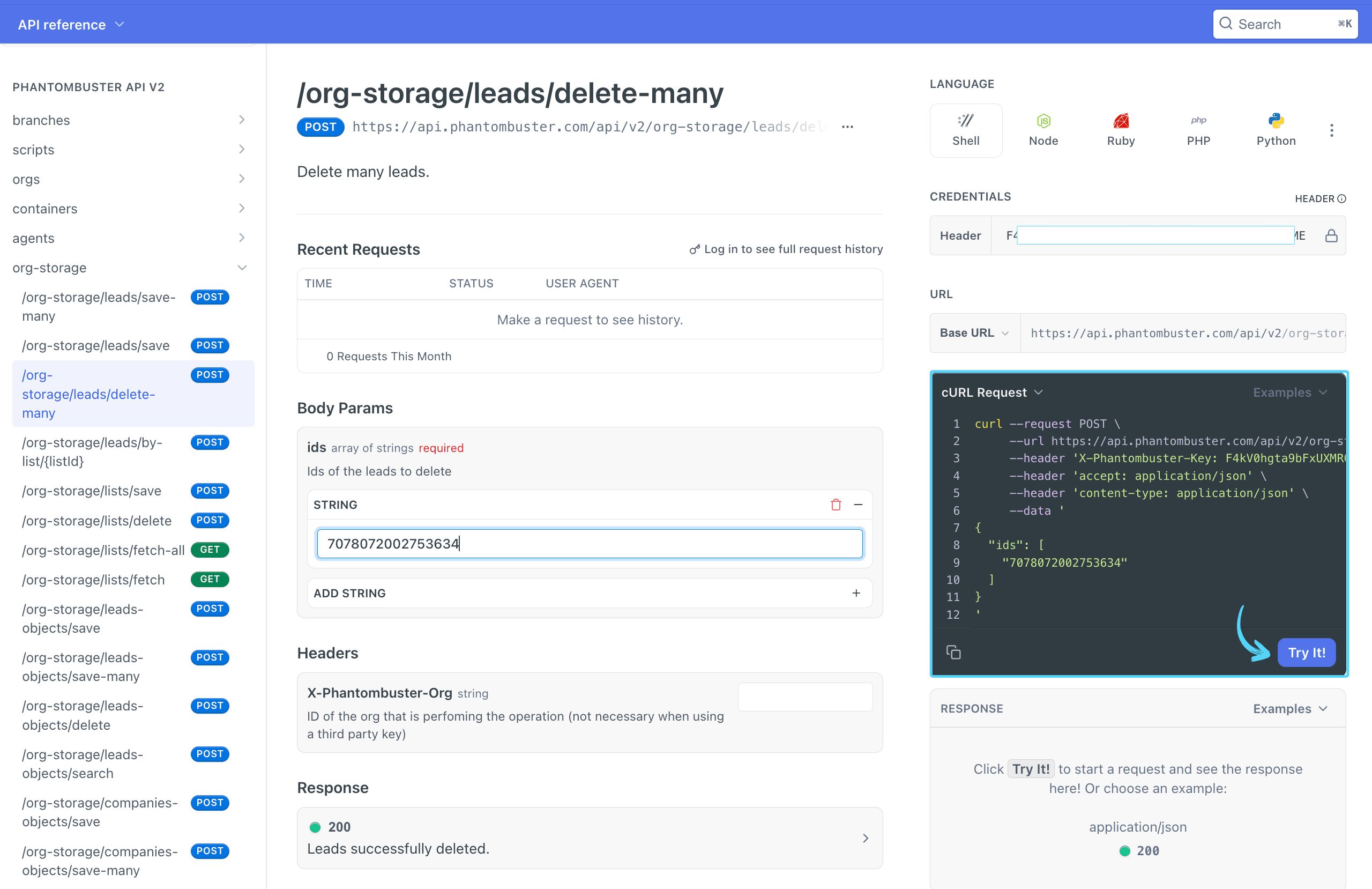Click the Header credentials input field

[1155, 235]
